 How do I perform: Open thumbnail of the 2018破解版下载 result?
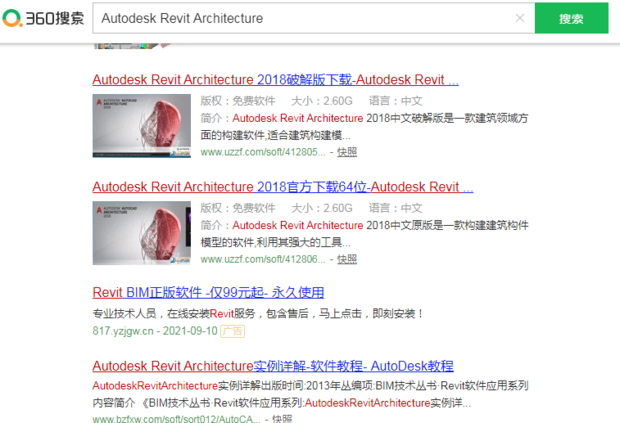tap(142, 126)
